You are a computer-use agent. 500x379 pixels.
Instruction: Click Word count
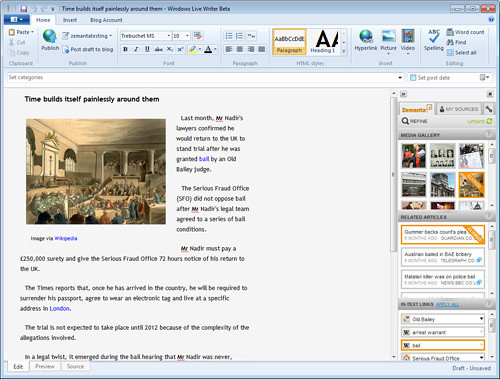tap(465, 32)
